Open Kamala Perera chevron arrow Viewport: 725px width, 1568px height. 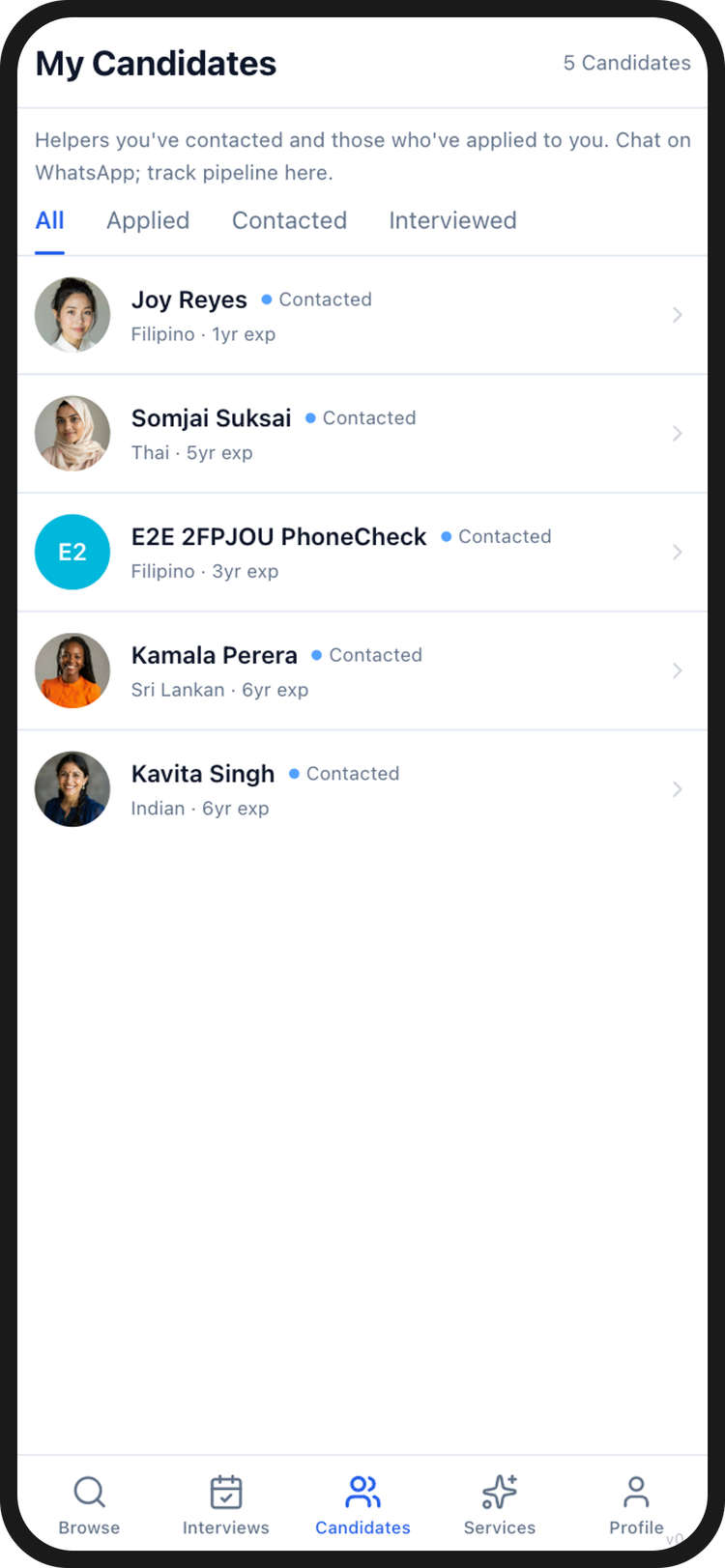[678, 670]
